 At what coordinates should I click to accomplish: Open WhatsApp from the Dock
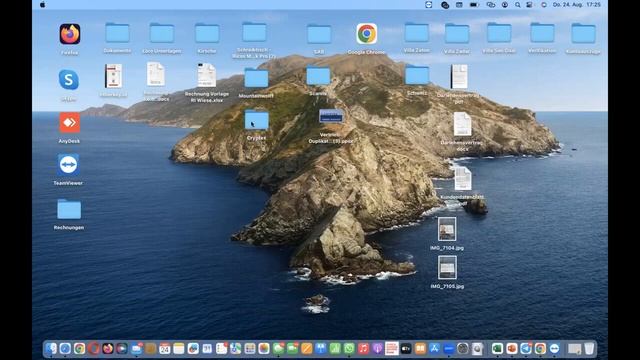(349, 349)
